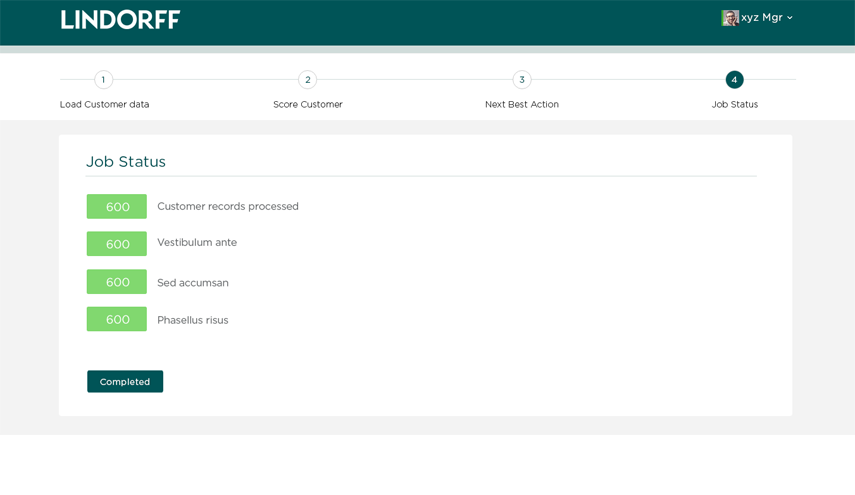Click the active step 4 circle

point(734,80)
